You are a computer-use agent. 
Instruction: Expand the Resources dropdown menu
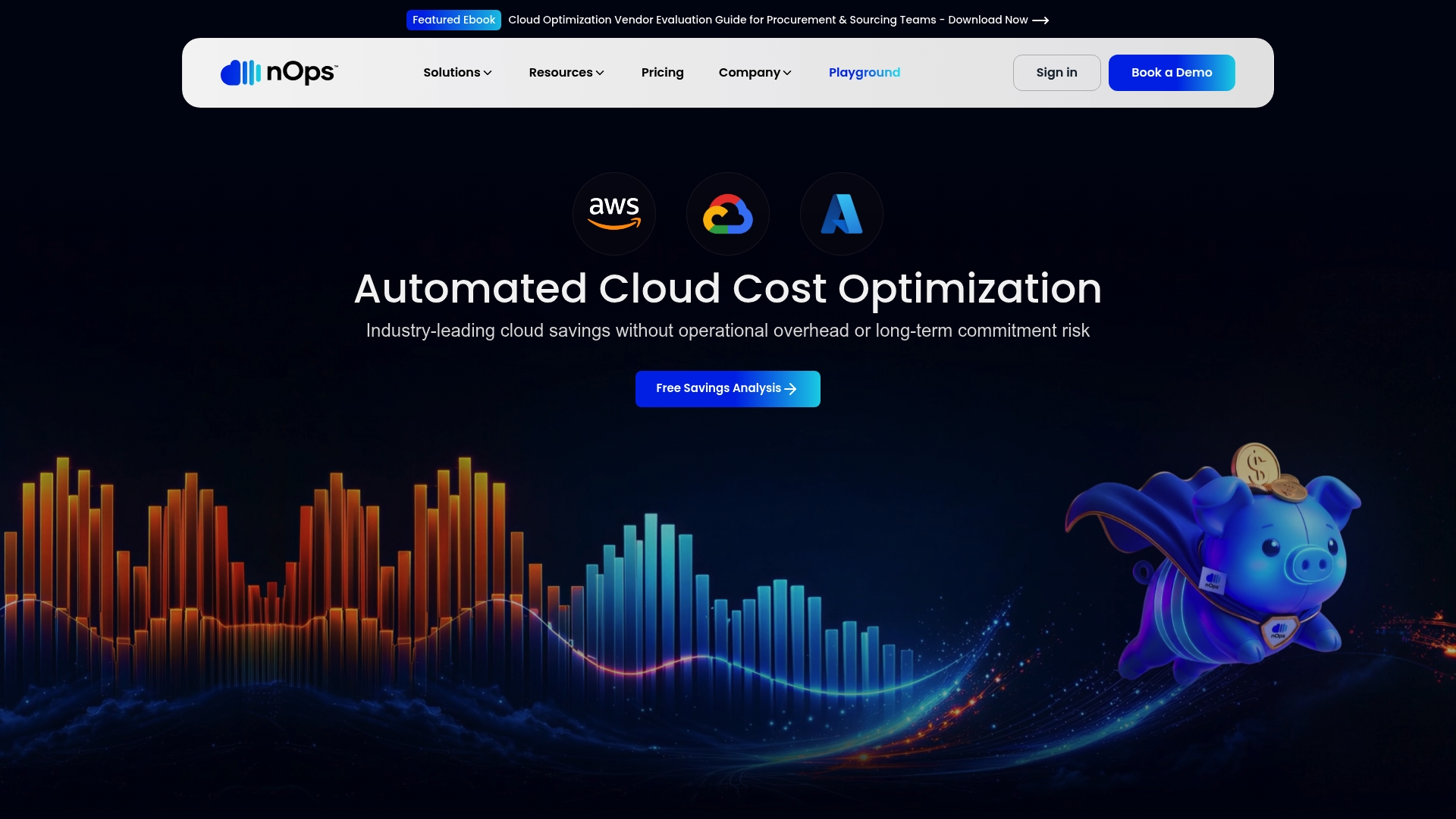[566, 73]
